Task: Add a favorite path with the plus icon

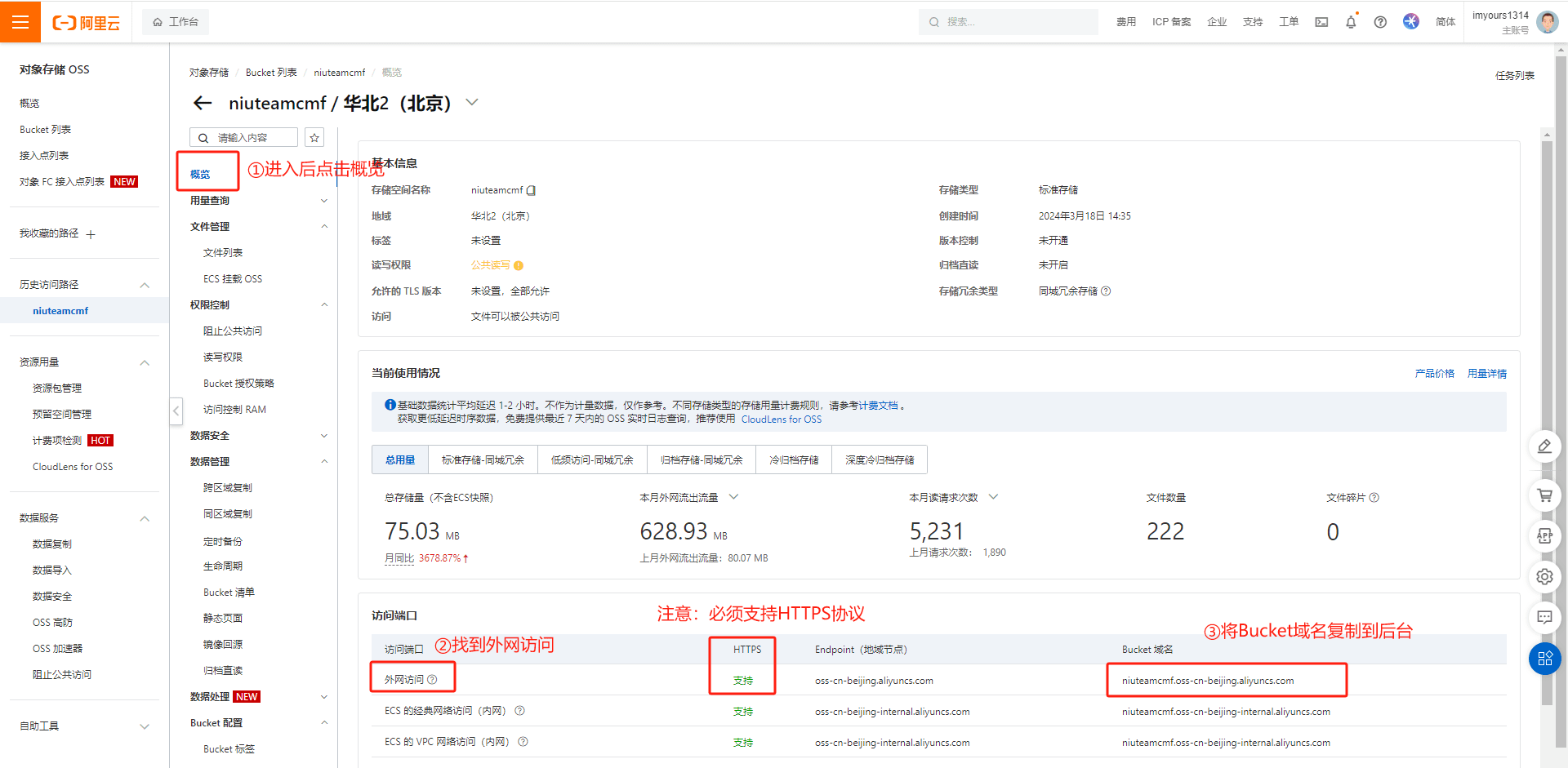Action: click(91, 235)
